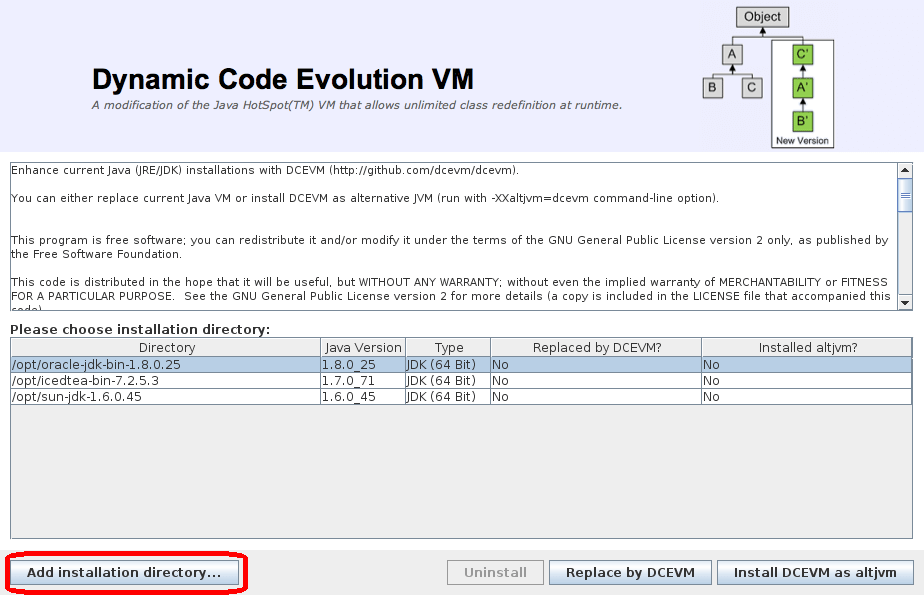Click the Installed altjvm? column header
This screenshot has width=924, height=595.
point(807,348)
